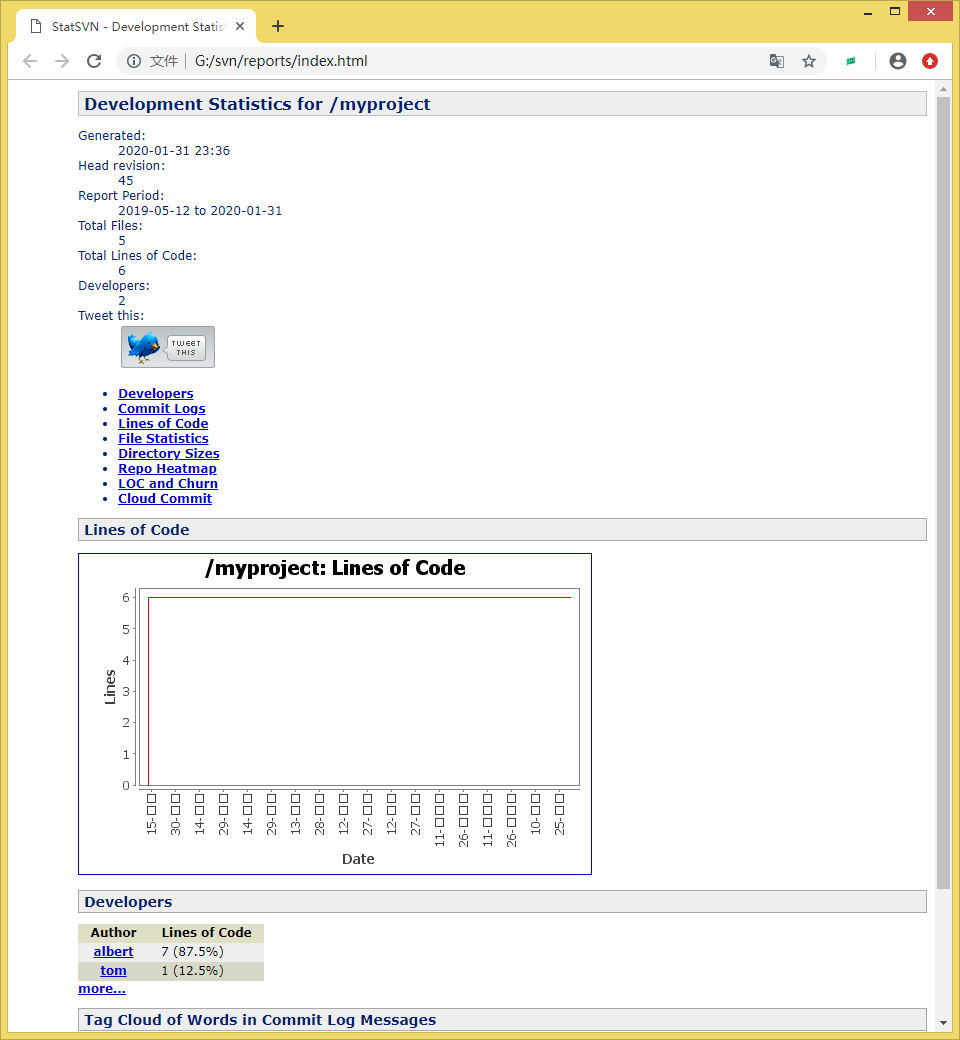Select the generated date 2020-01-31 23:36
The height and width of the screenshot is (1040, 960).
tap(174, 151)
